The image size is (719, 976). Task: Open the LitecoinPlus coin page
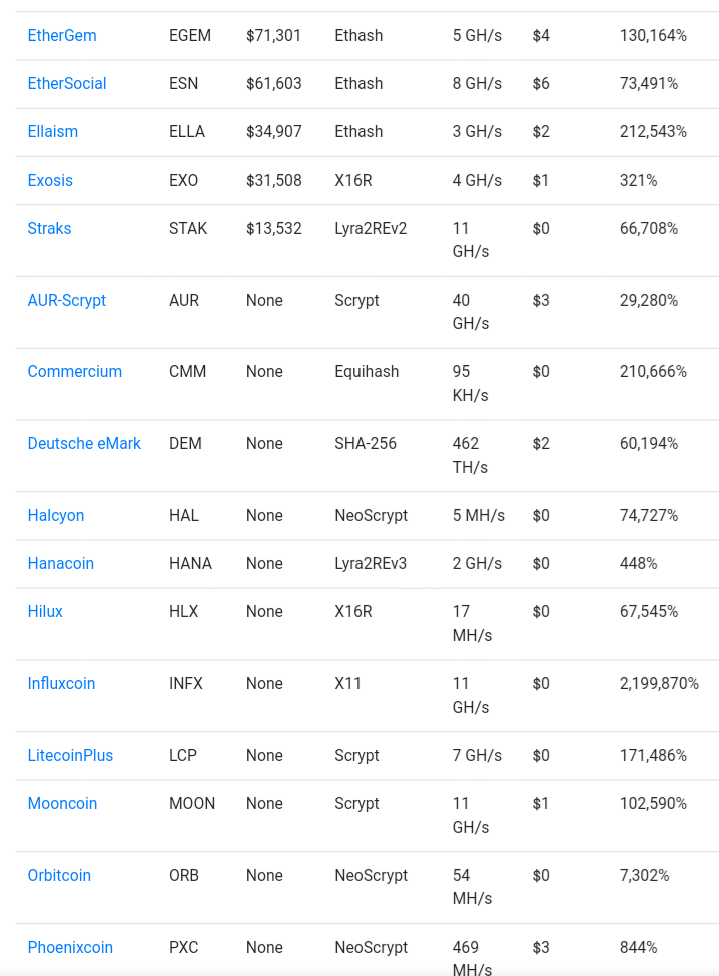click(x=70, y=755)
